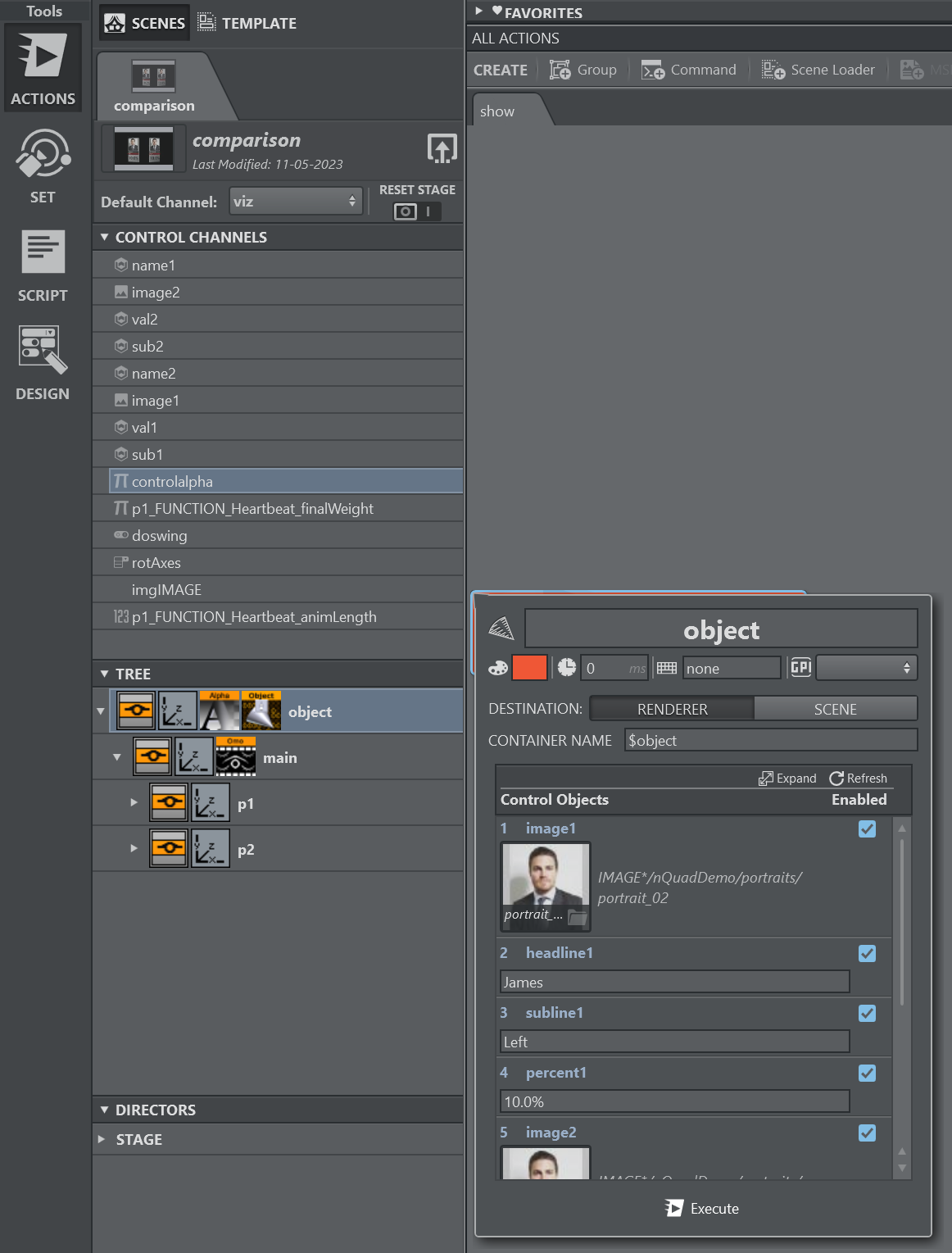The width and height of the screenshot is (952, 1253).
Task: Open the Design tool
Action: tap(43, 363)
